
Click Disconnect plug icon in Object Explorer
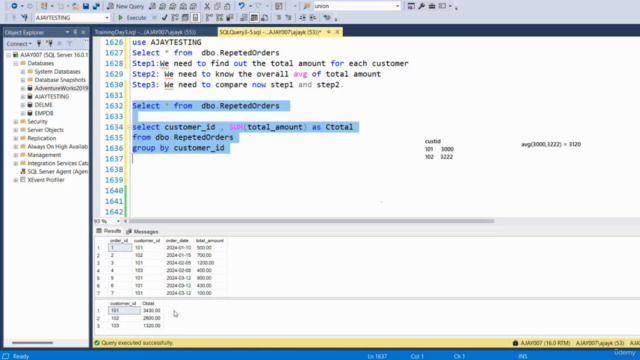tap(49, 43)
